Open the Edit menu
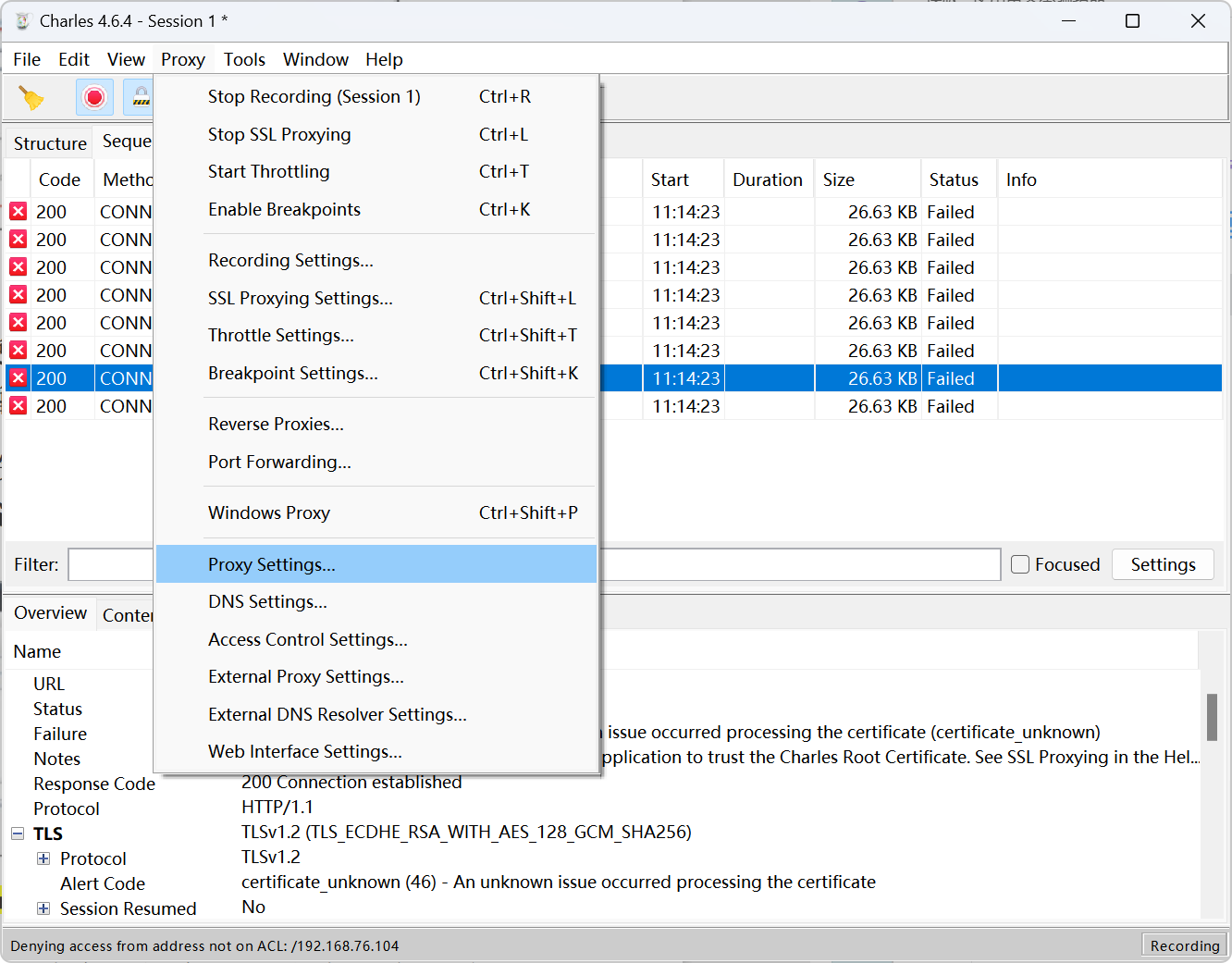 click(x=74, y=59)
